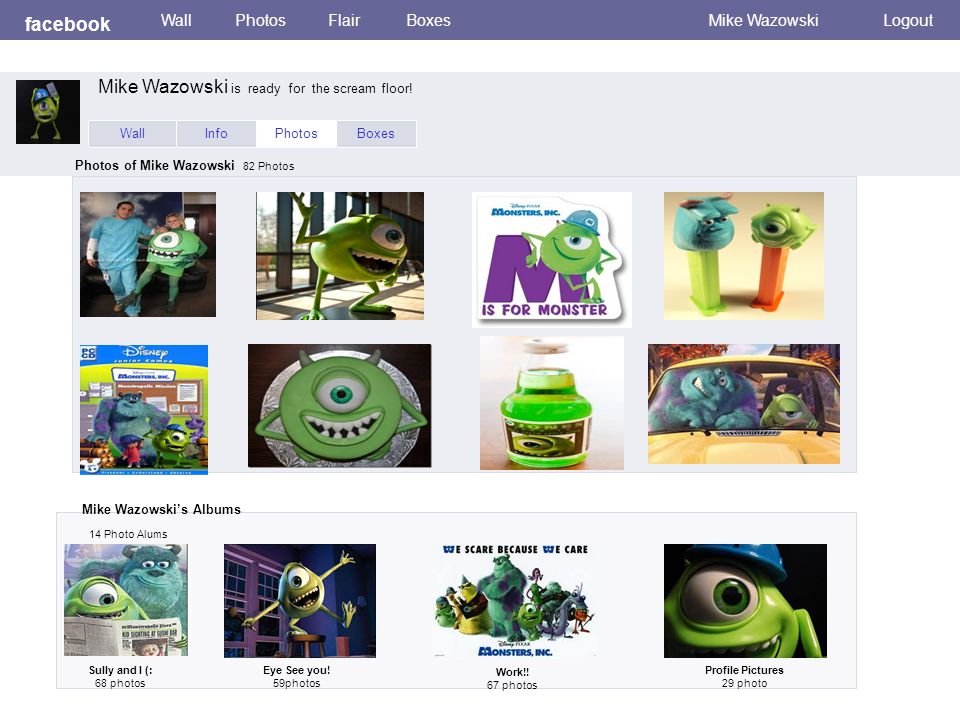This screenshot has height=720, width=960.
Task: Open the green bottle photo
Action: pyautogui.click(x=552, y=403)
